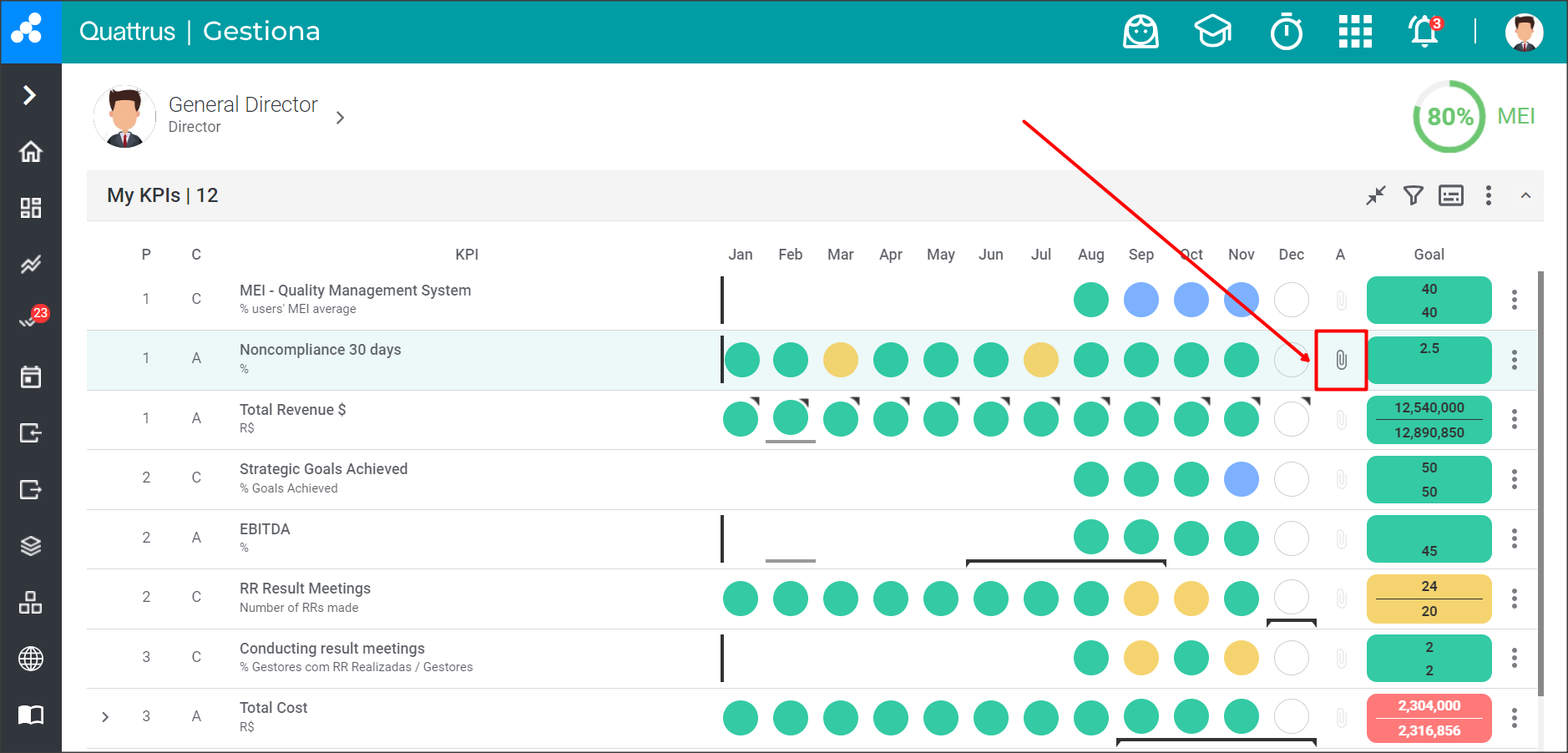Image resolution: width=1568 pixels, height=753 pixels.
Task: Open the apps grid menu
Action: (x=1355, y=32)
